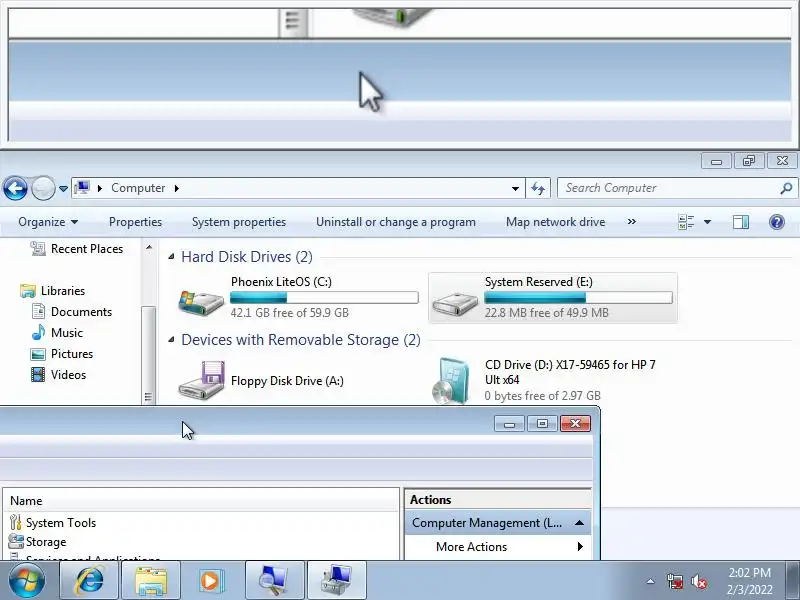Select System Tools in Computer Management
Screen dimensions: 800x600
coord(53,522)
